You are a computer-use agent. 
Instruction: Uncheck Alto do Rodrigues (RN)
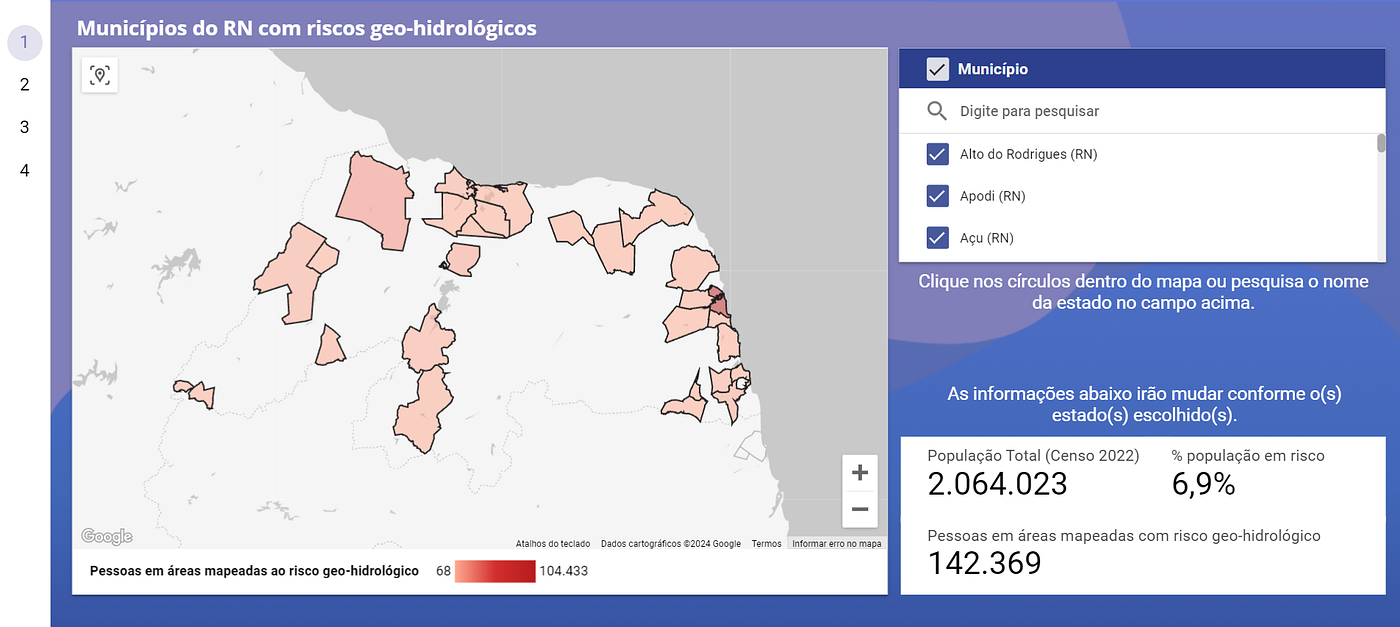coord(937,154)
